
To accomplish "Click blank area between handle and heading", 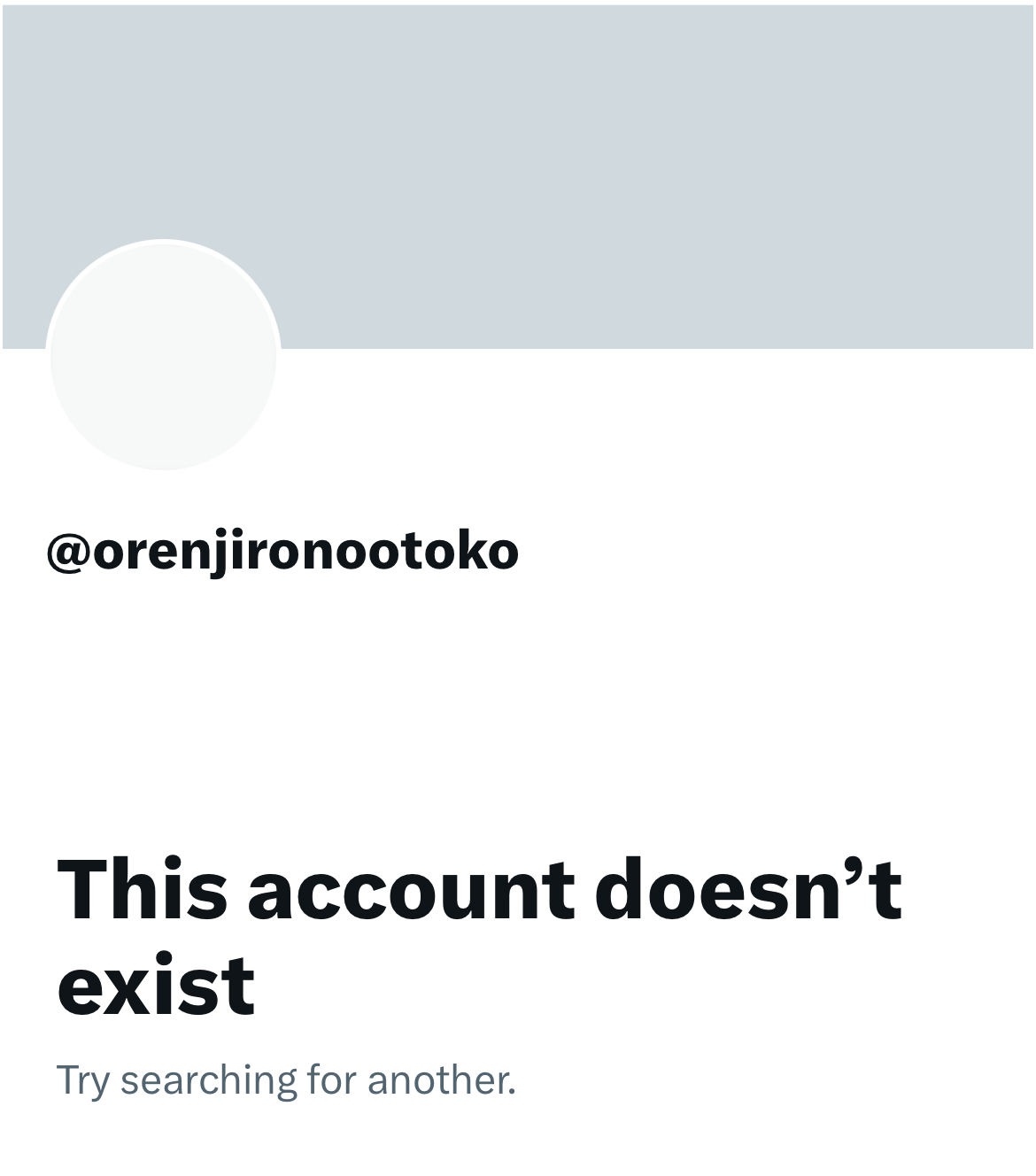I will (518, 708).
